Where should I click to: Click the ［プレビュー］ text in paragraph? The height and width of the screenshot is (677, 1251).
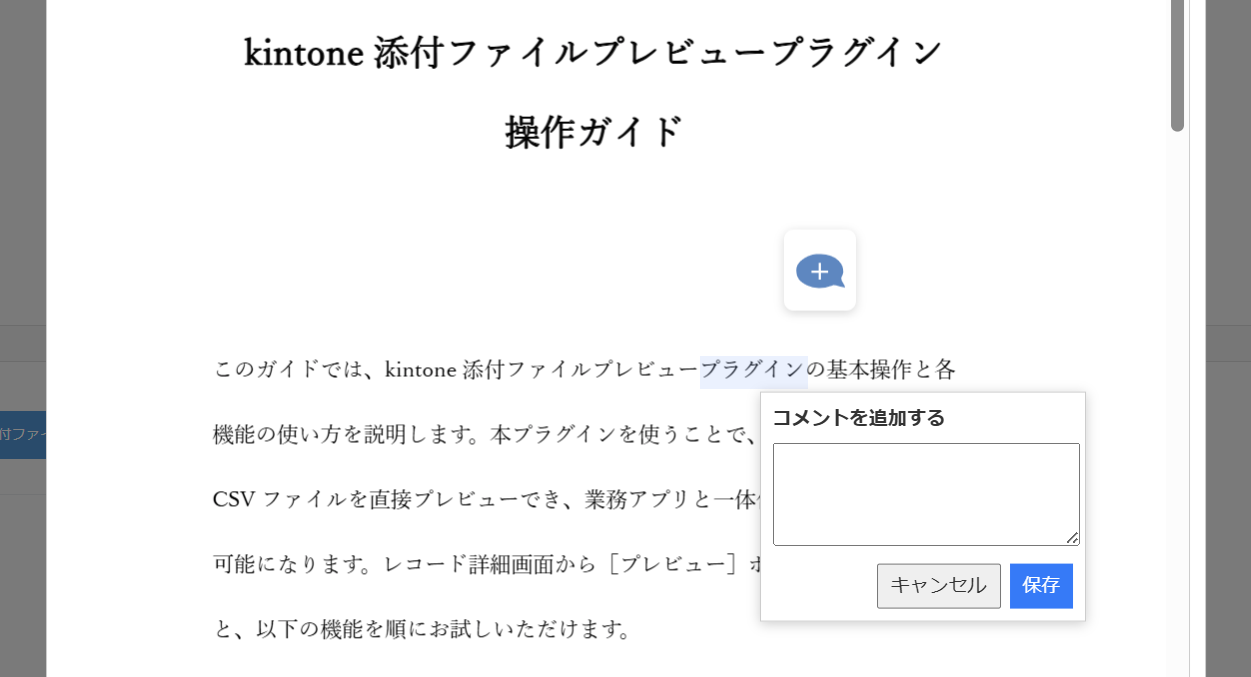point(677,564)
